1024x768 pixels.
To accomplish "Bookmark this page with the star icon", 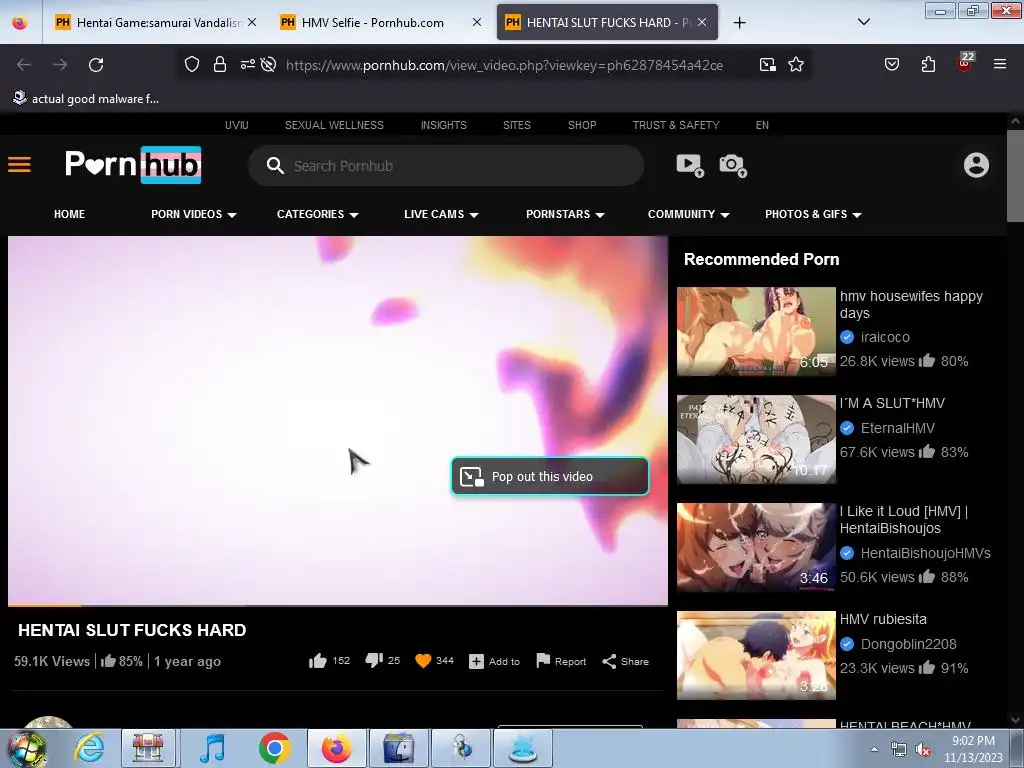I will coord(796,65).
